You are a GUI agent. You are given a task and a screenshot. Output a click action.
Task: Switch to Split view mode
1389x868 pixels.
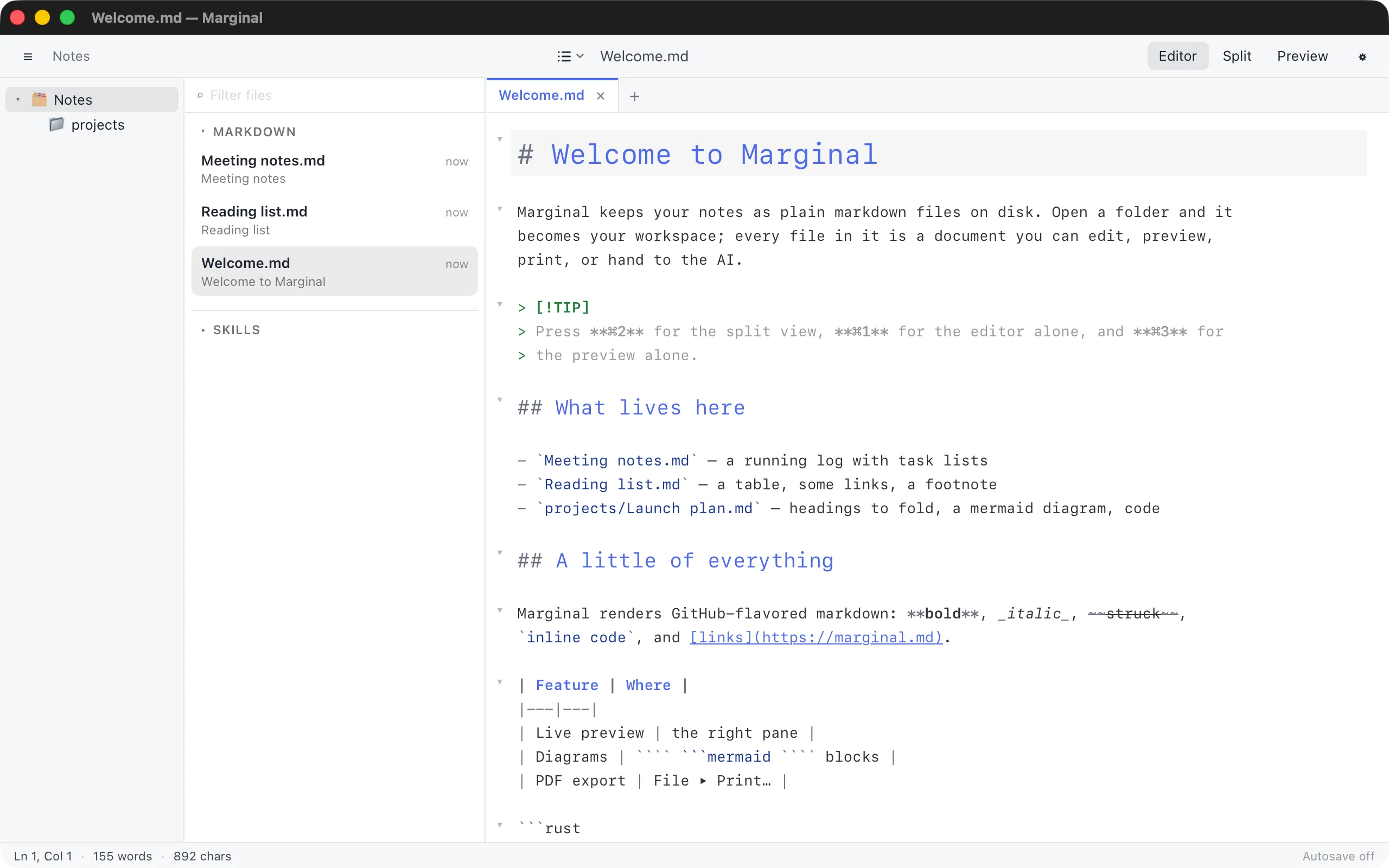pyautogui.click(x=1237, y=56)
